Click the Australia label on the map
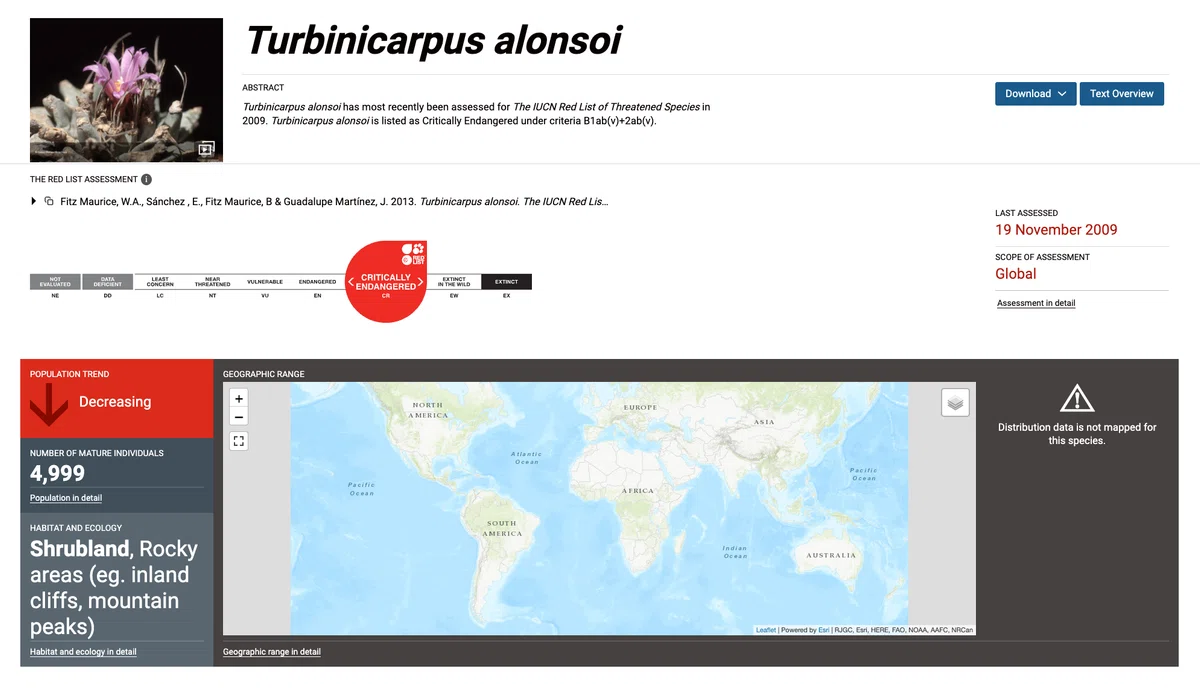The height and width of the screenshot is (689, 1200). pos(831,555)
